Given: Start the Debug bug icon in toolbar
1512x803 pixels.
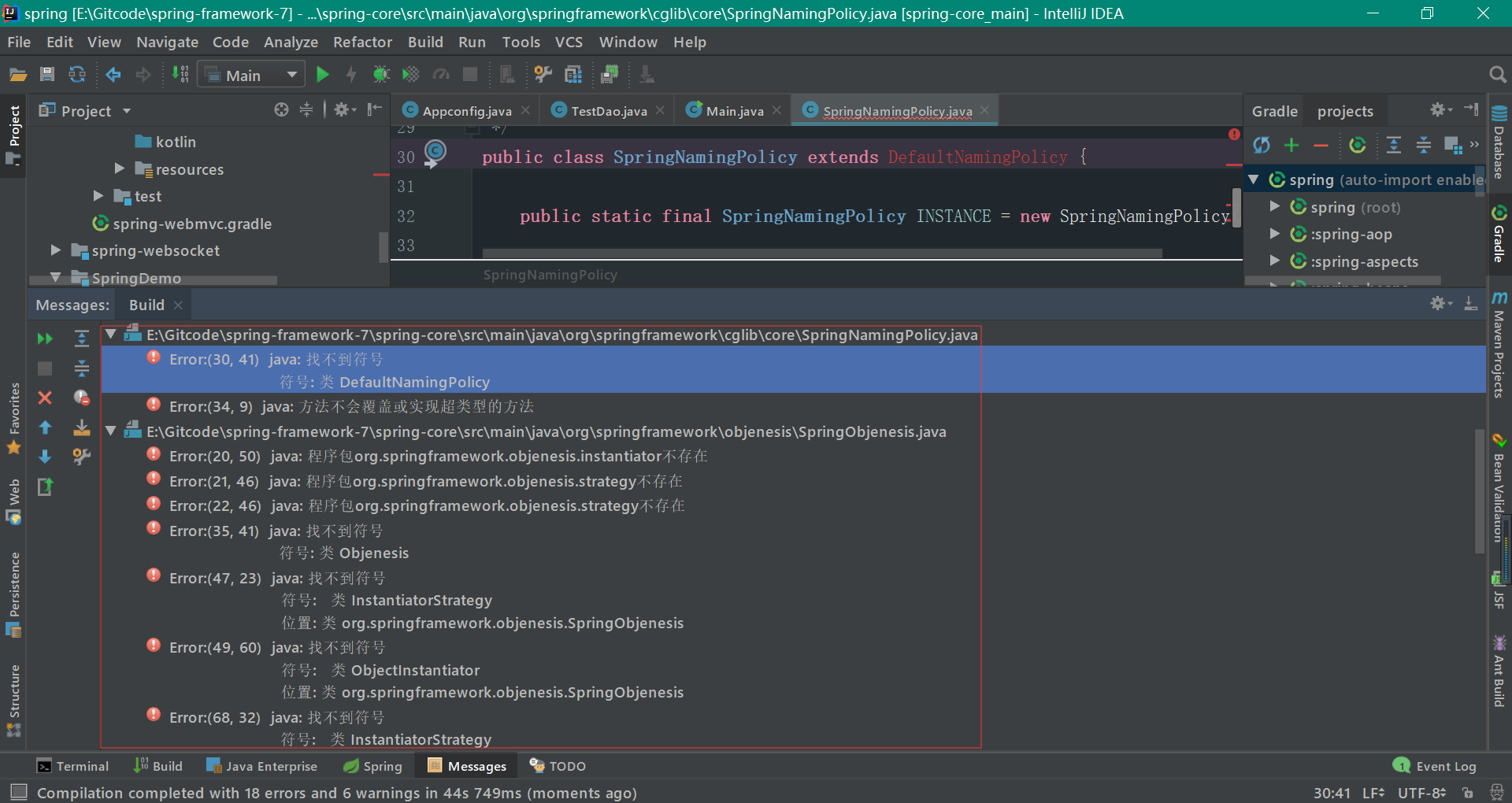Looking at the screenshot, I should (x=381, y=74).
